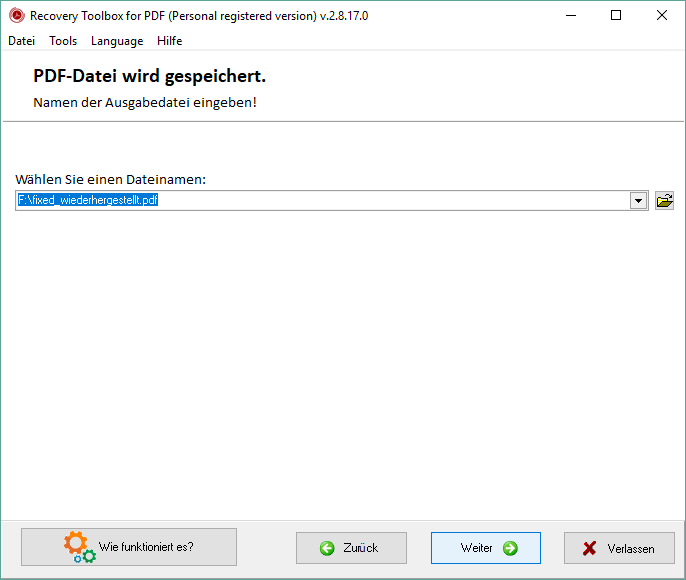686x580 pixels.
Task: Click the open-folder browse icon
Action: 664,201
